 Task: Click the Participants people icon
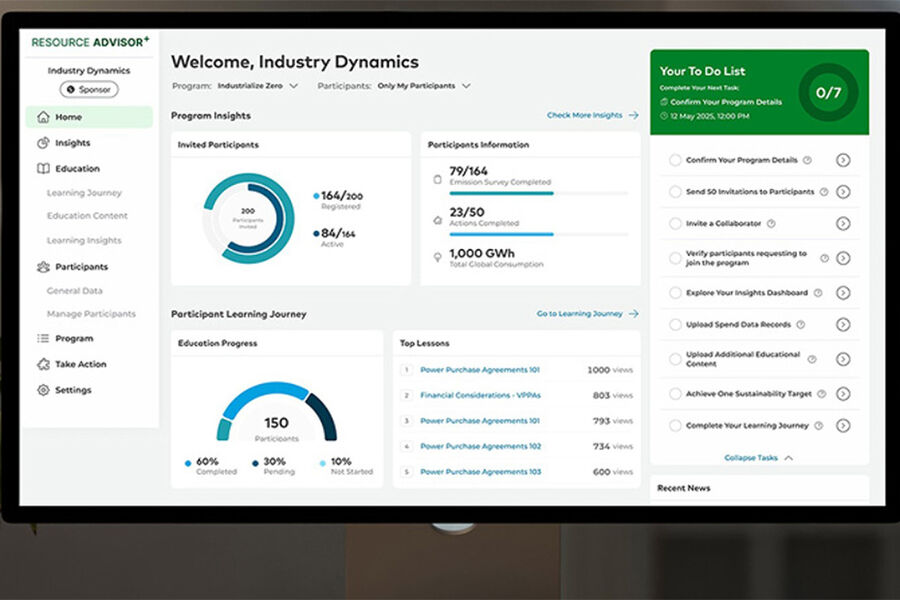[x=43, y=267]
